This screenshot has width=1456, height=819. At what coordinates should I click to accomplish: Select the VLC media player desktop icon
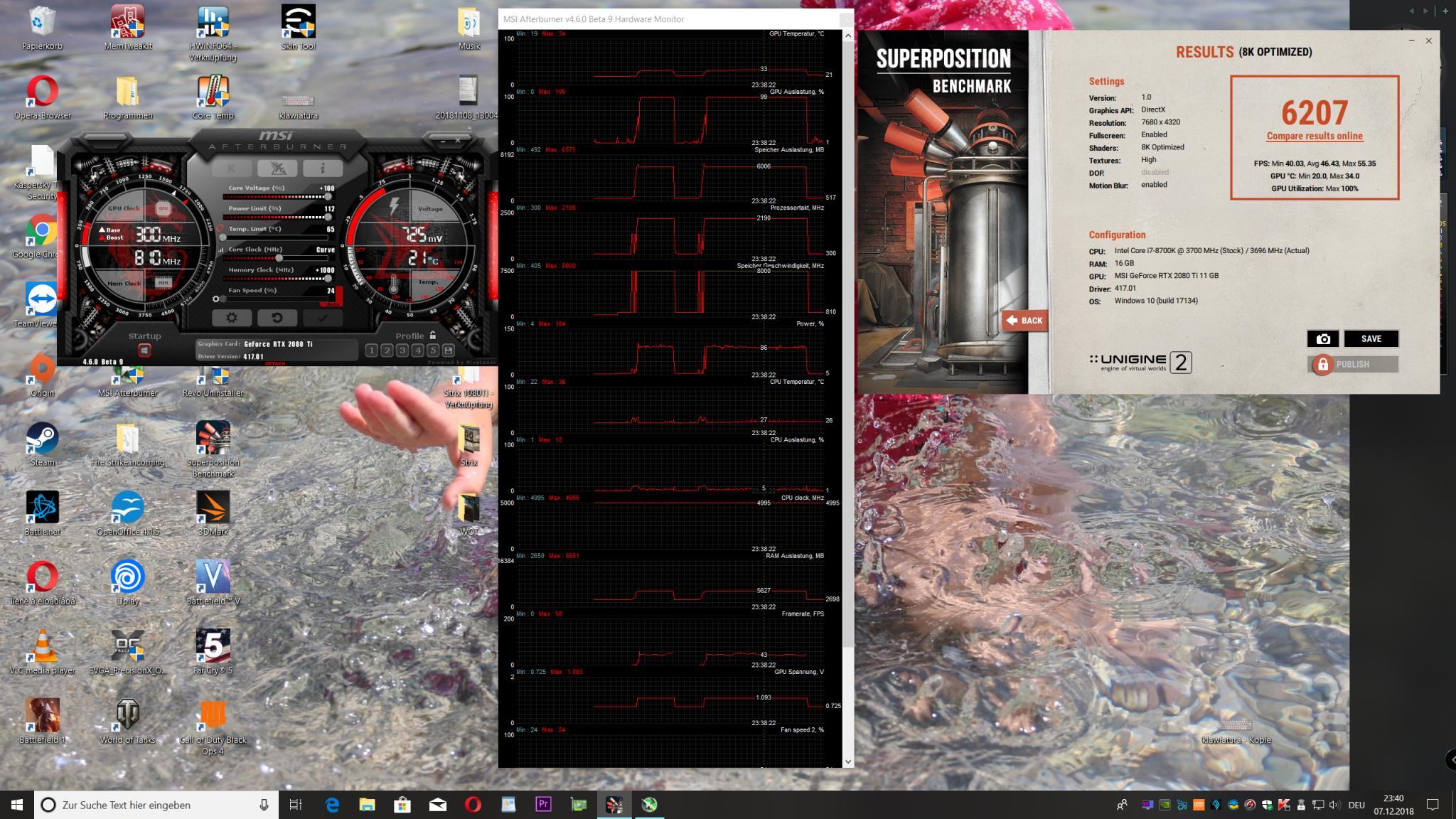point(42,653)
